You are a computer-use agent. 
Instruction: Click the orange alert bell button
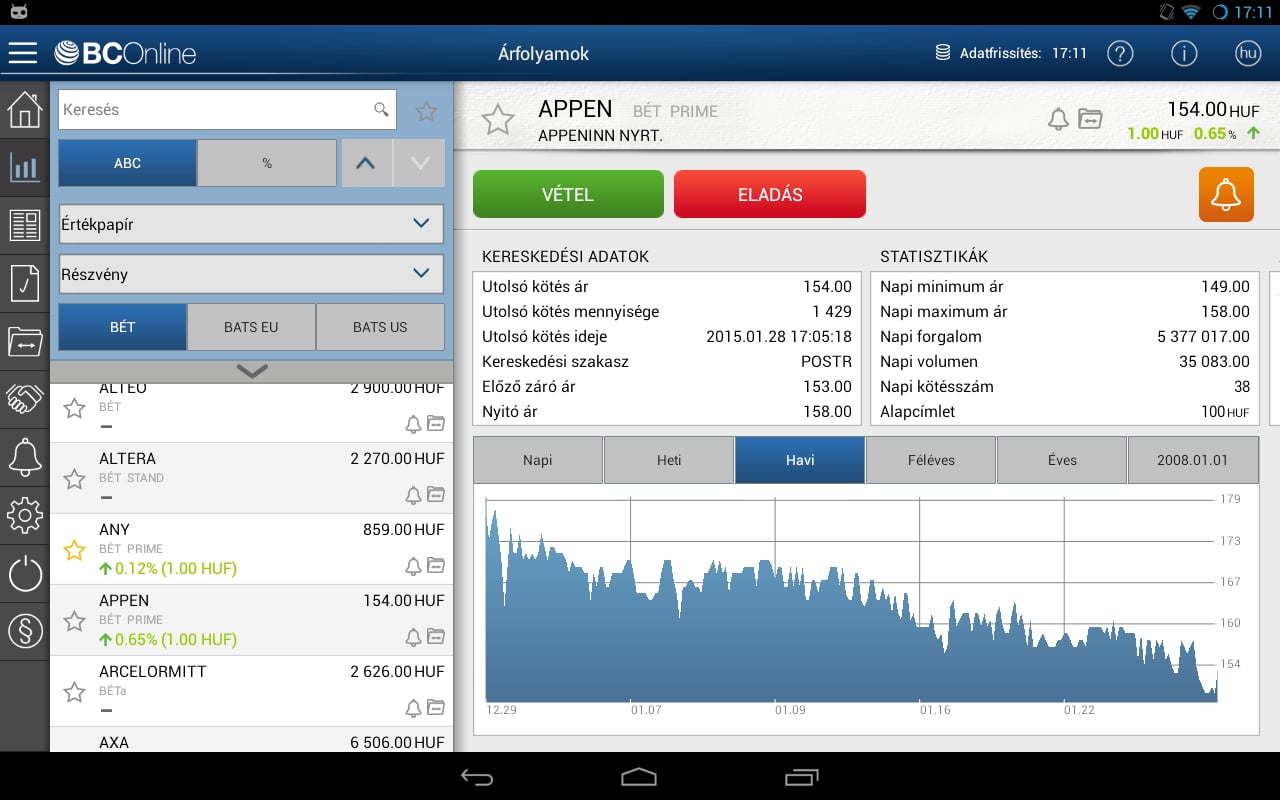(1226, 194)
